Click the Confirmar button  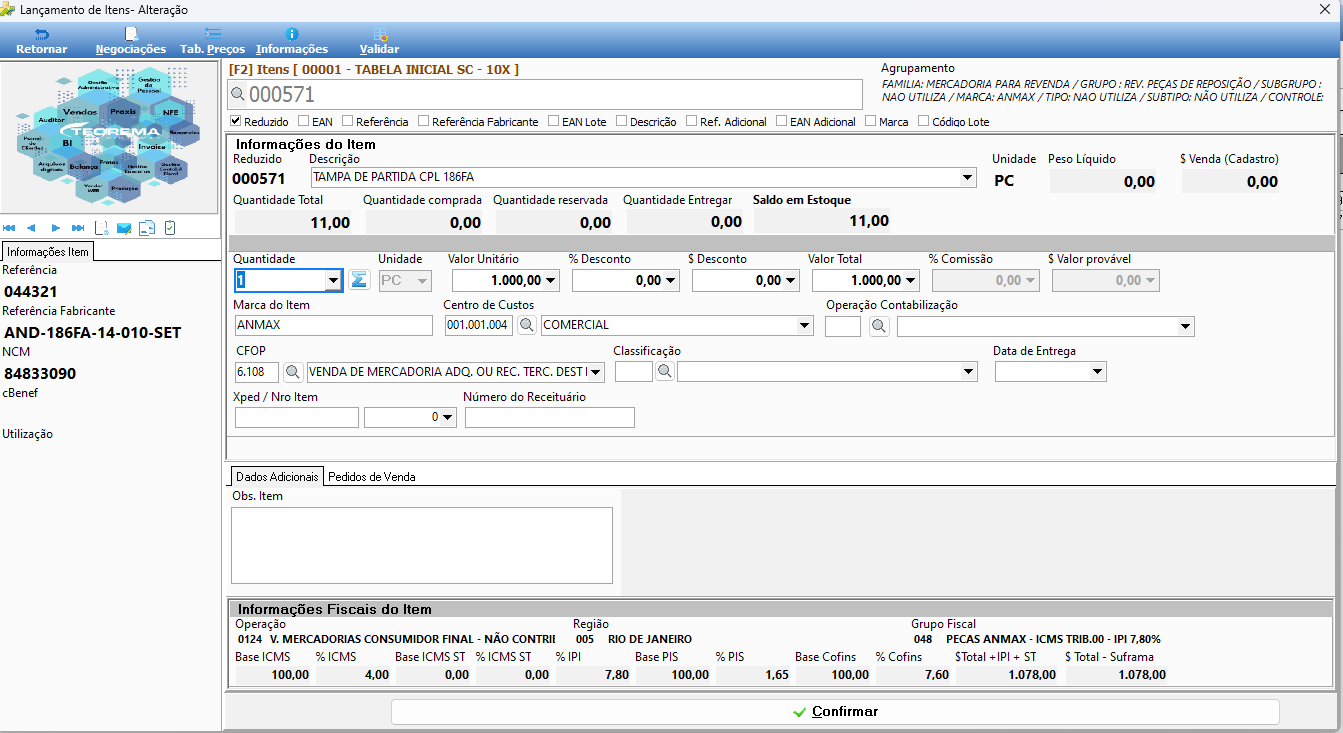tap(835, 712)
